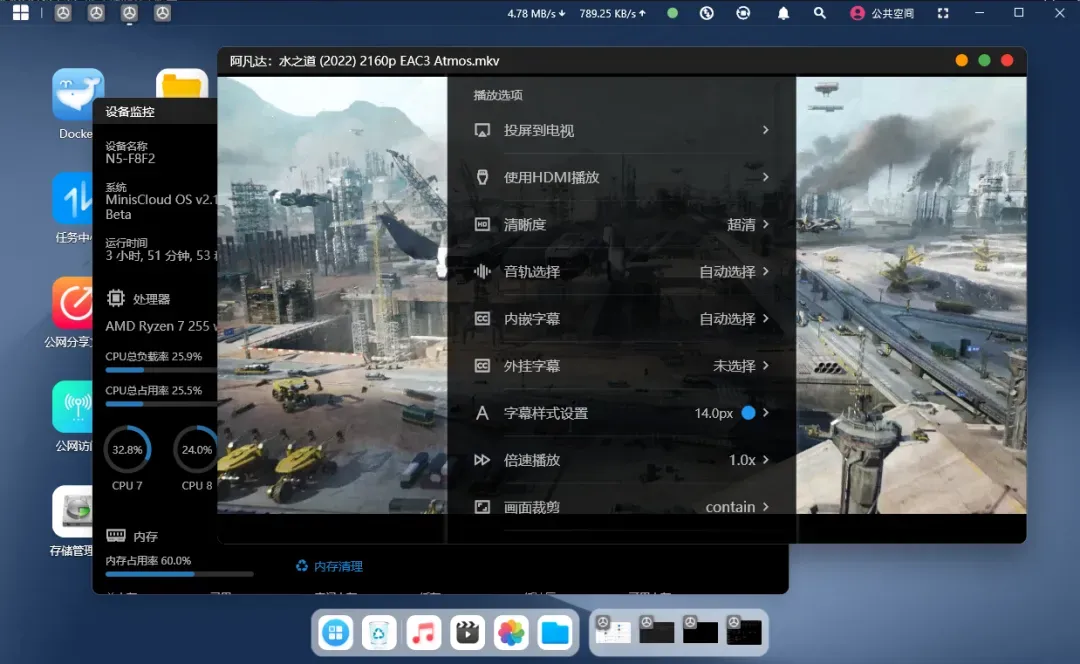Open the 内嵌字幕 embedded subtitle option
Image resolution: width=1080 pixels, height=664 pixels.
pos(621,319)
